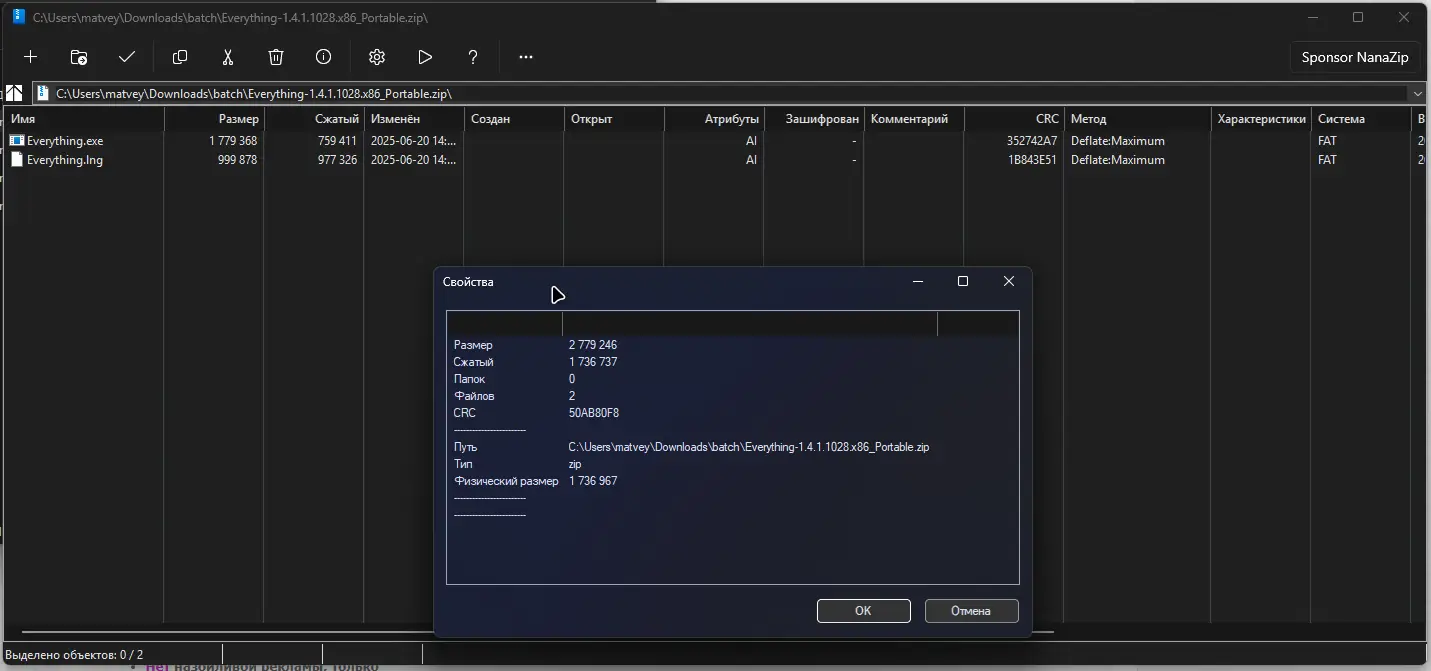Click the up-one-level folder icon

[14, 93]
